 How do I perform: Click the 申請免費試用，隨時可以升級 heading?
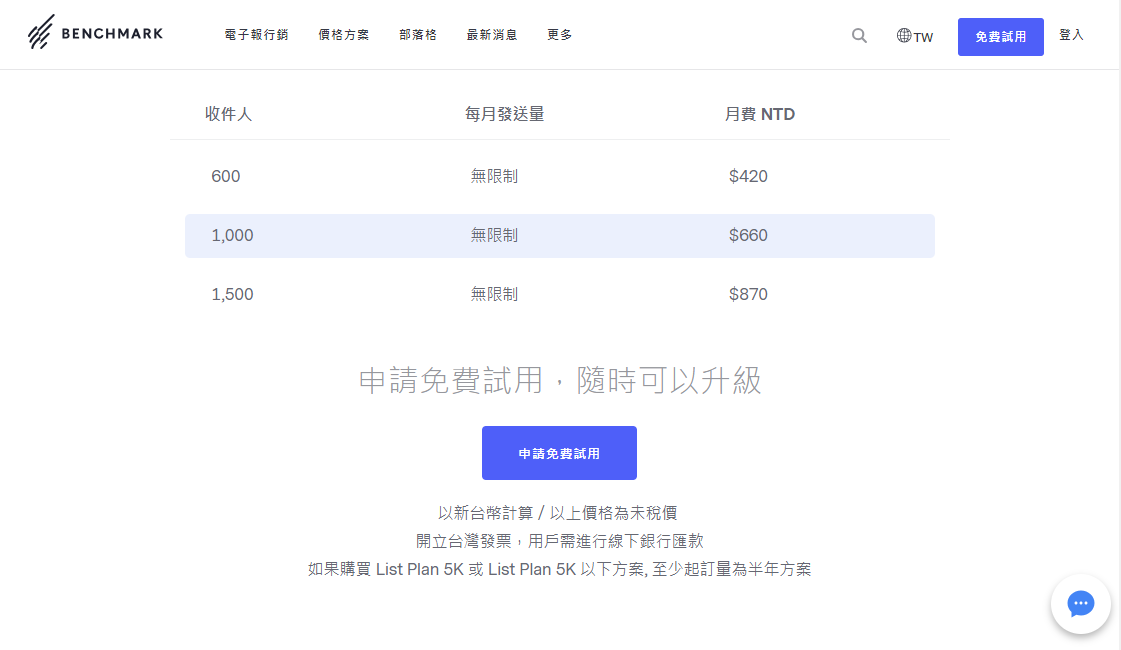[x=560, y=380]
